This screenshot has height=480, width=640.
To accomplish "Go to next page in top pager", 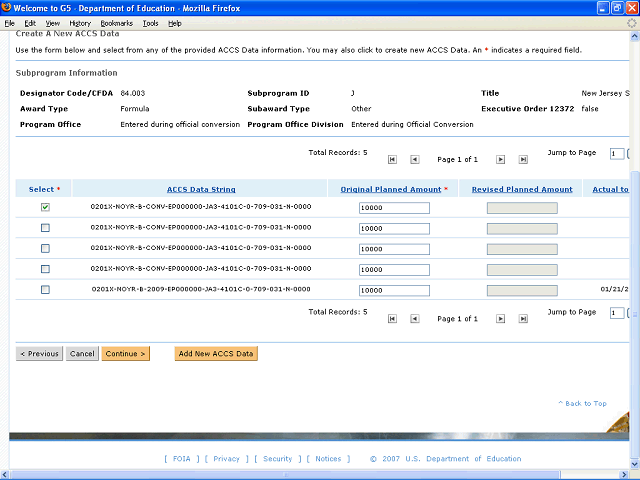I will (x=500, y=160).
